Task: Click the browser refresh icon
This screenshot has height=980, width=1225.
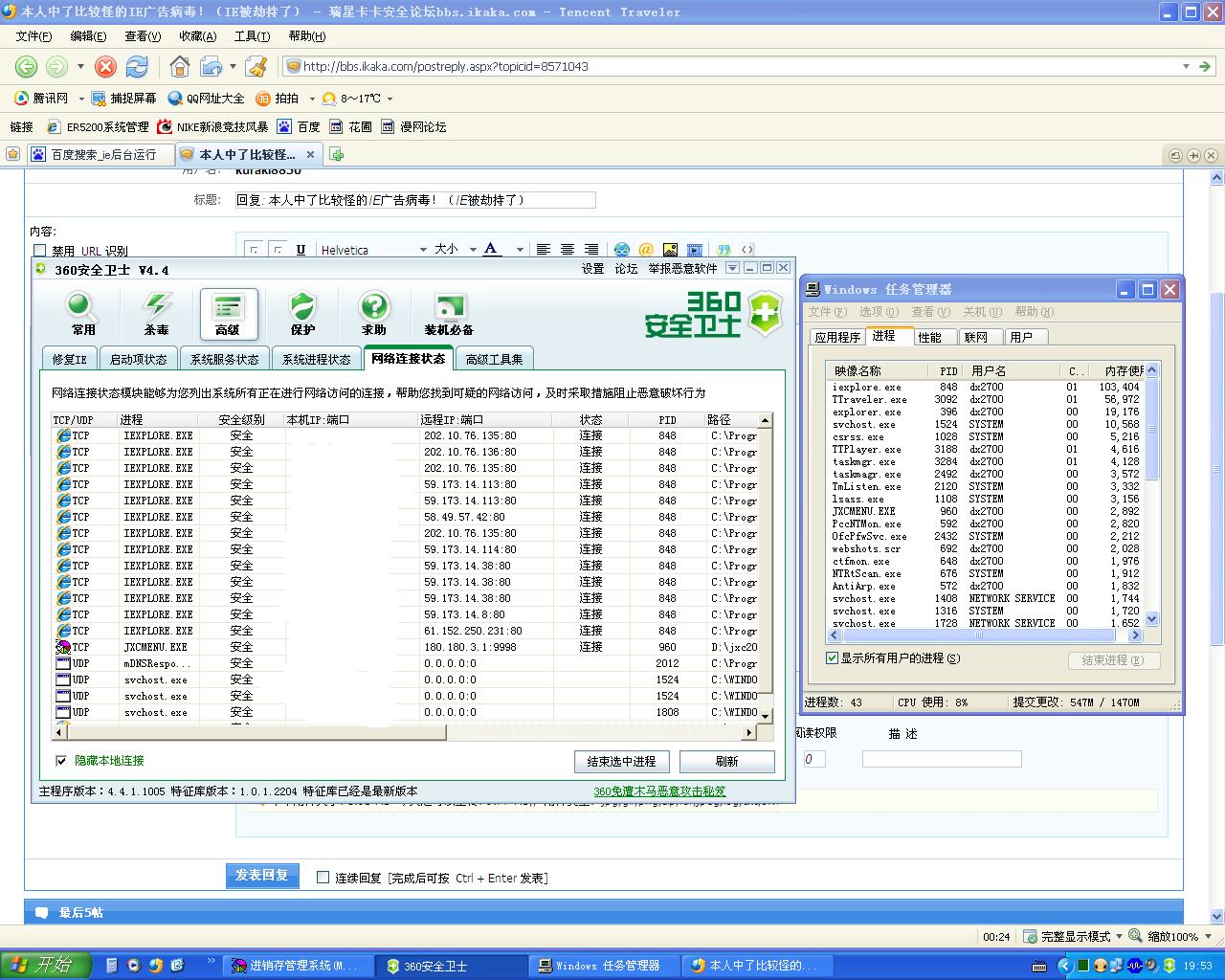Action: tap(137, 66)
